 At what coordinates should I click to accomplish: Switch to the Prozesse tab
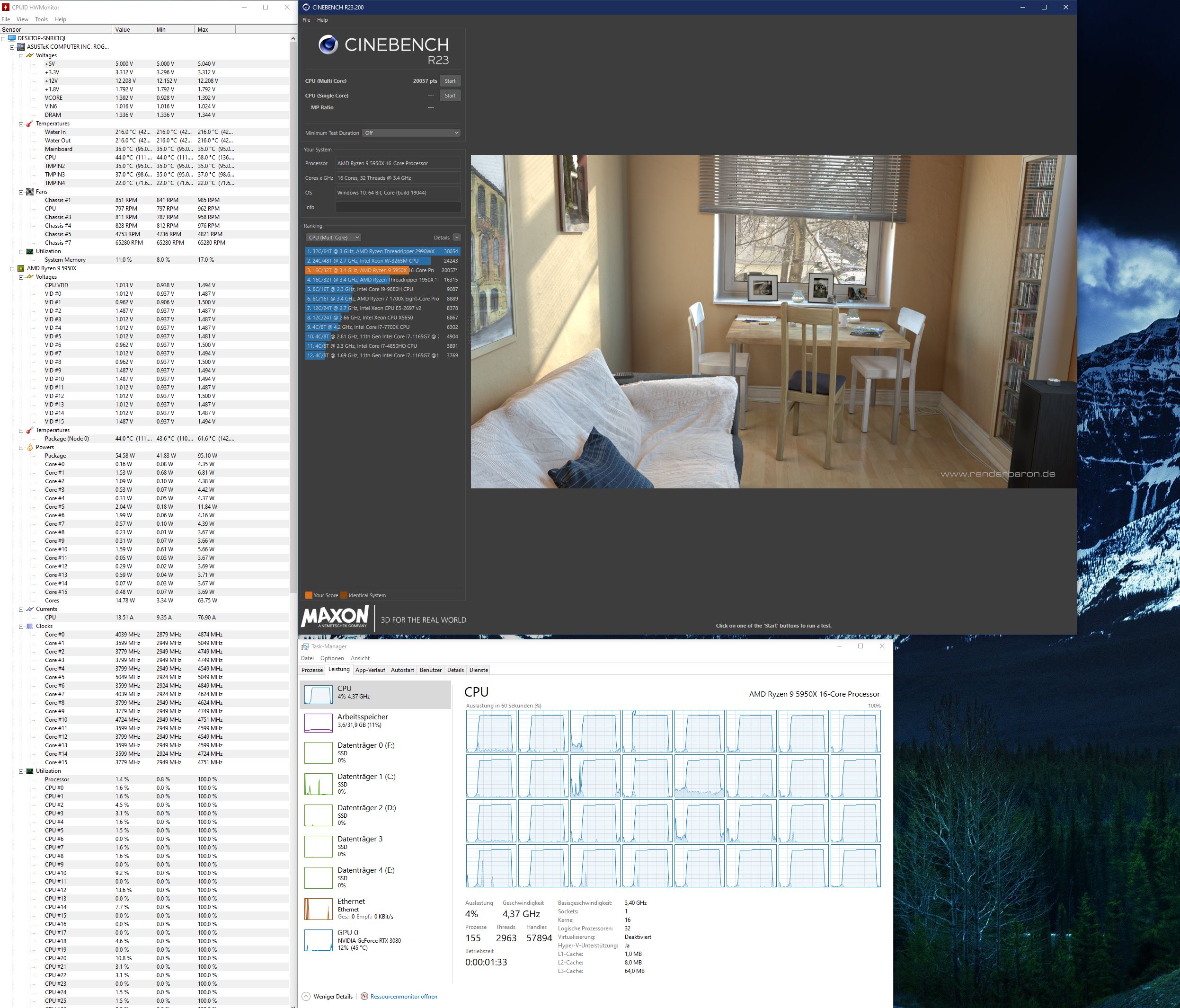(312, 670)
